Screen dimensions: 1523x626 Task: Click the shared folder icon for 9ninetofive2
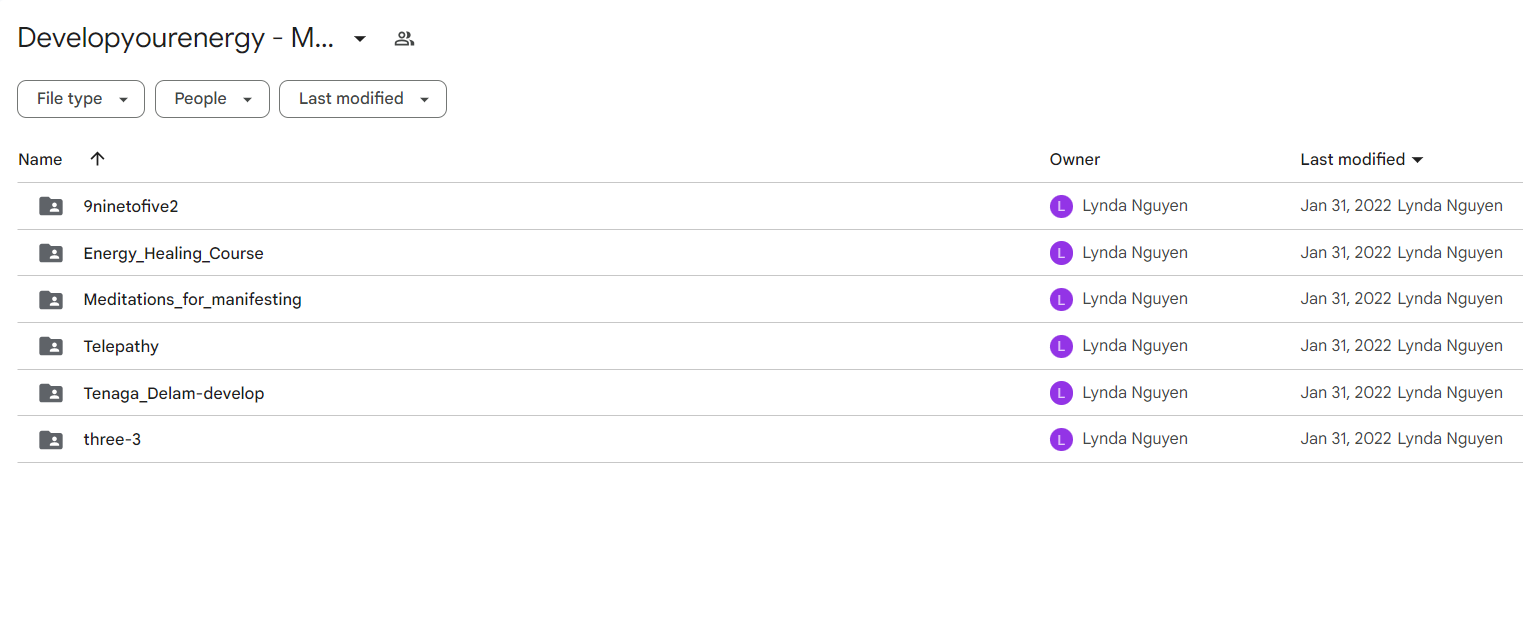(x=51, y=206)
